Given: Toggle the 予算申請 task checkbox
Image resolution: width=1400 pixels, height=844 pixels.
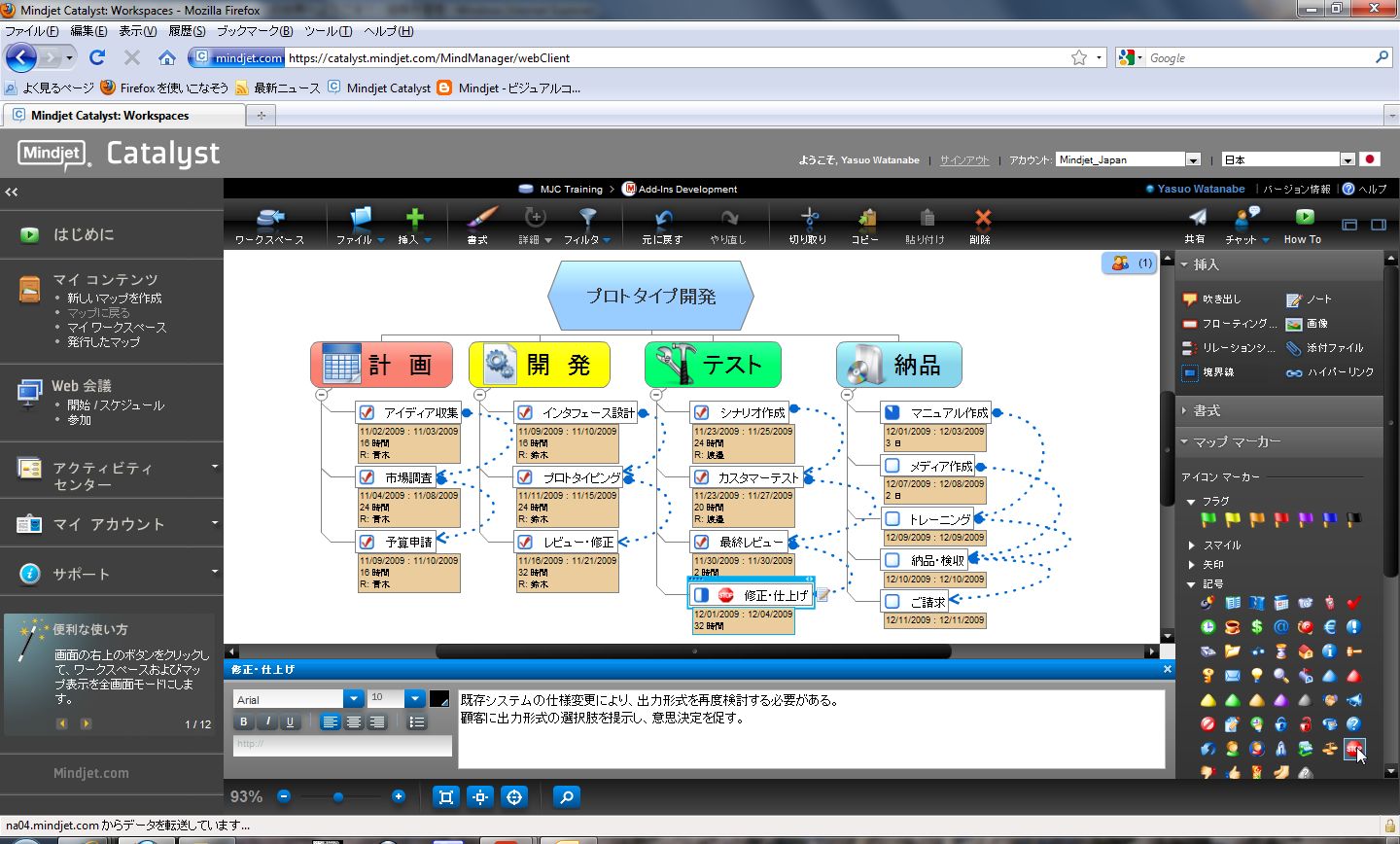Looking at the screenshot, I should (x=367, y=542).
